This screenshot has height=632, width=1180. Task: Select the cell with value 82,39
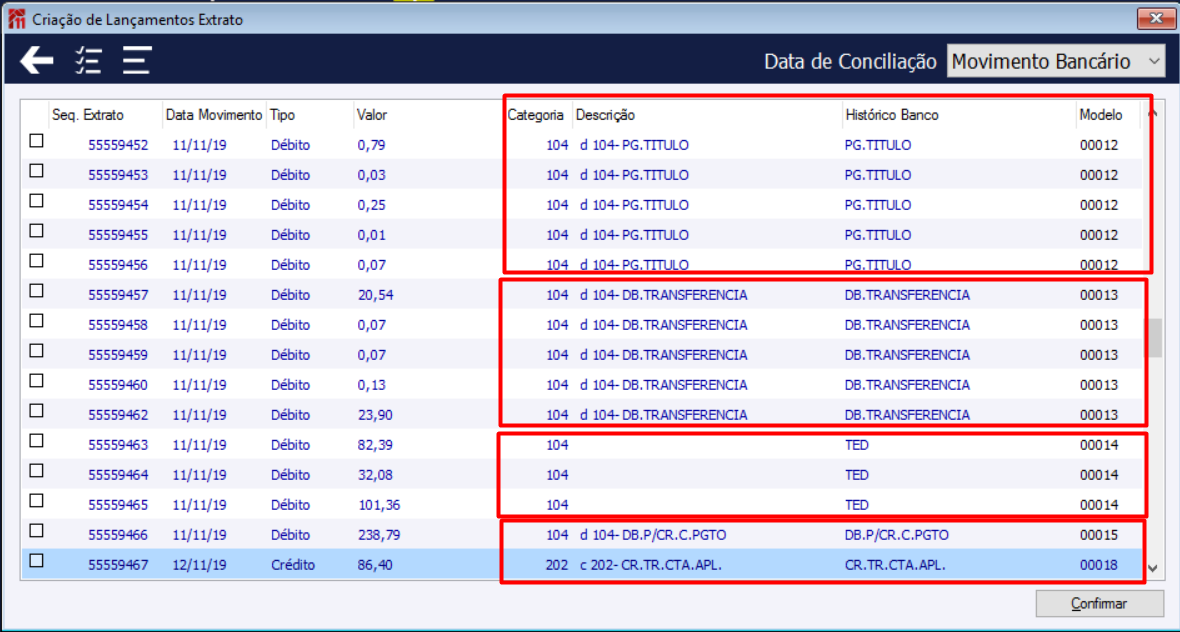coord(376,445)
